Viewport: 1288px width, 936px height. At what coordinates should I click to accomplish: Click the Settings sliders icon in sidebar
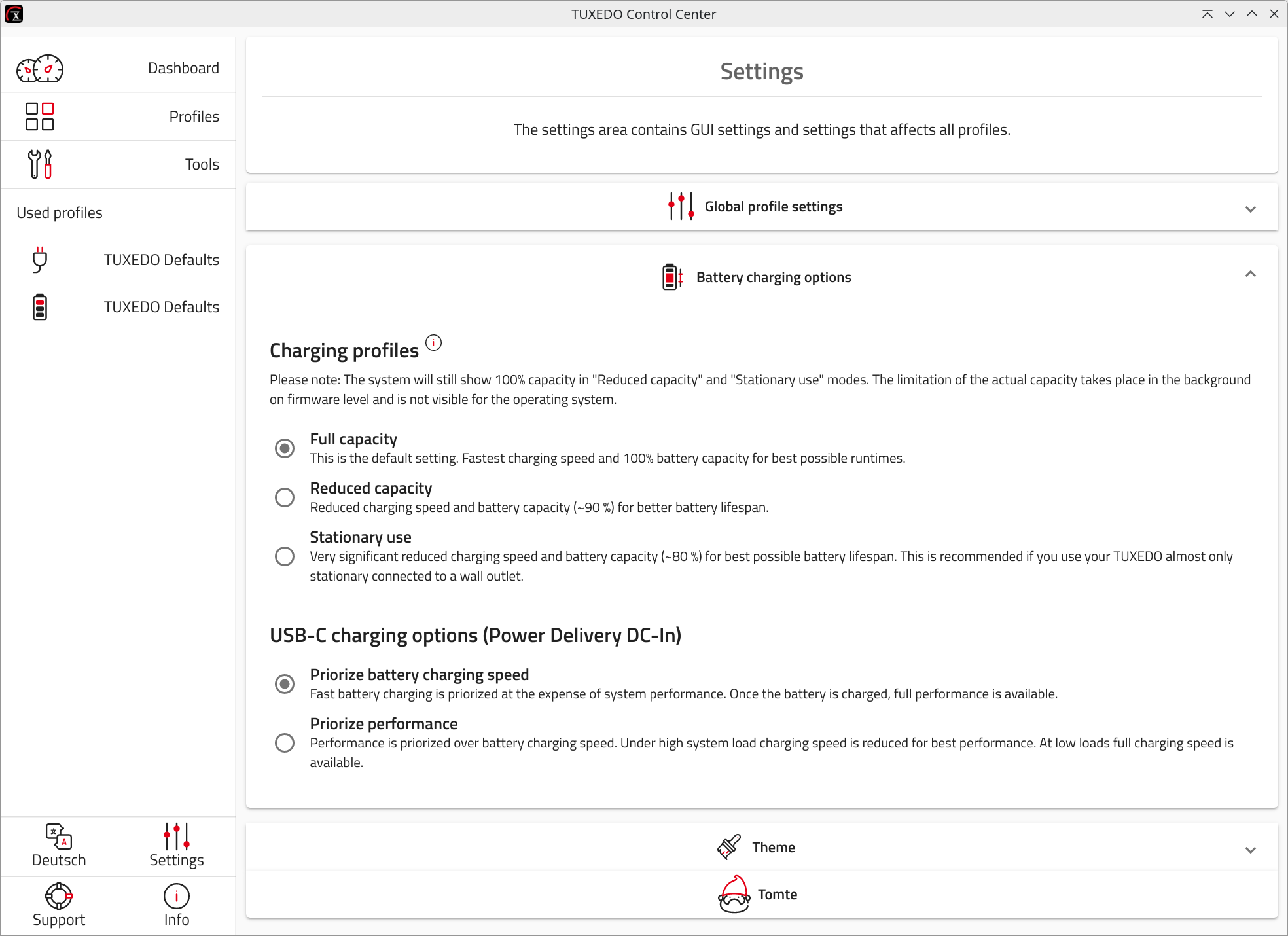[x=177, y=836]
